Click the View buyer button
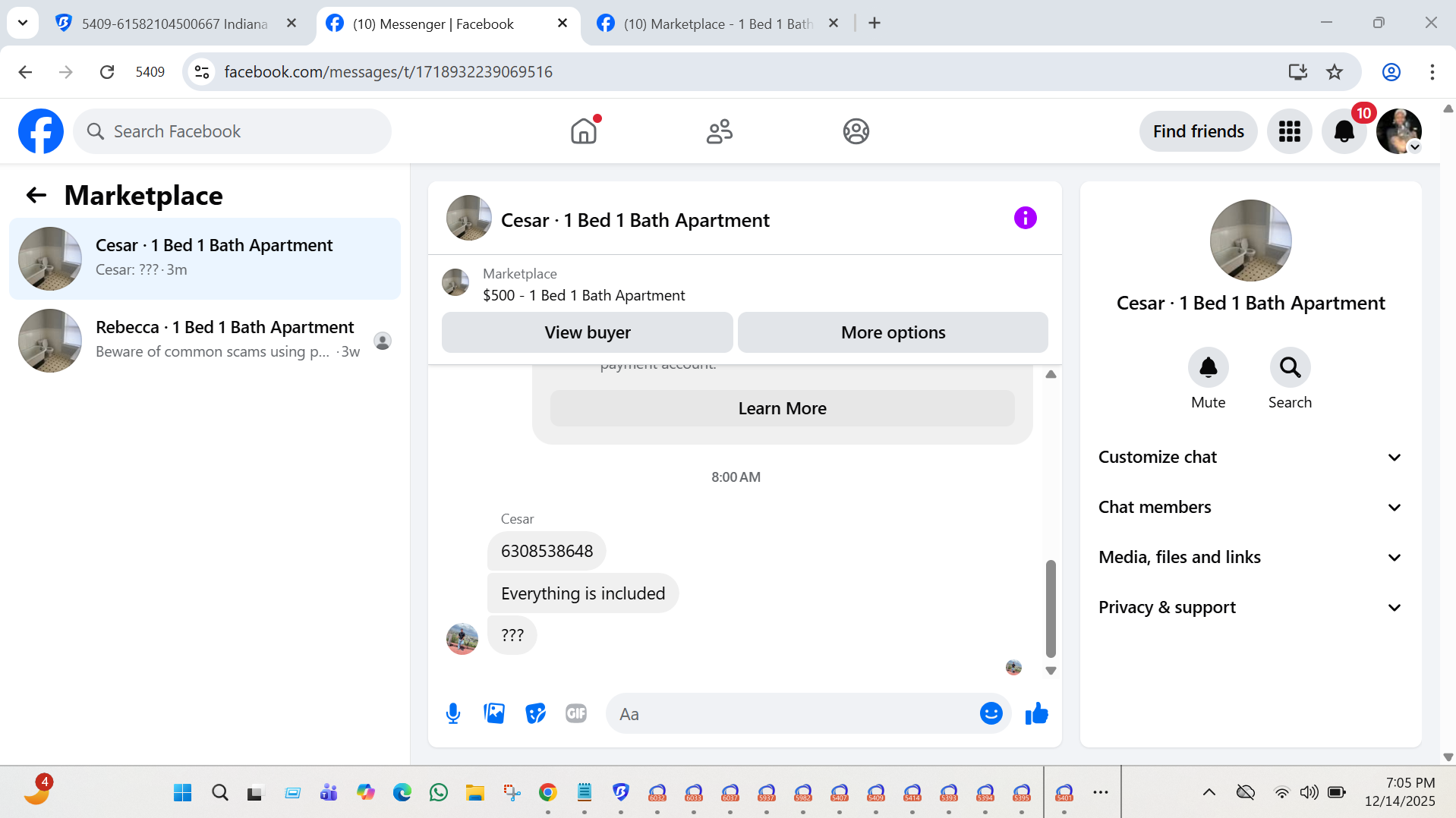This screenshot has width=1456, height=818. tap(588, 332)
